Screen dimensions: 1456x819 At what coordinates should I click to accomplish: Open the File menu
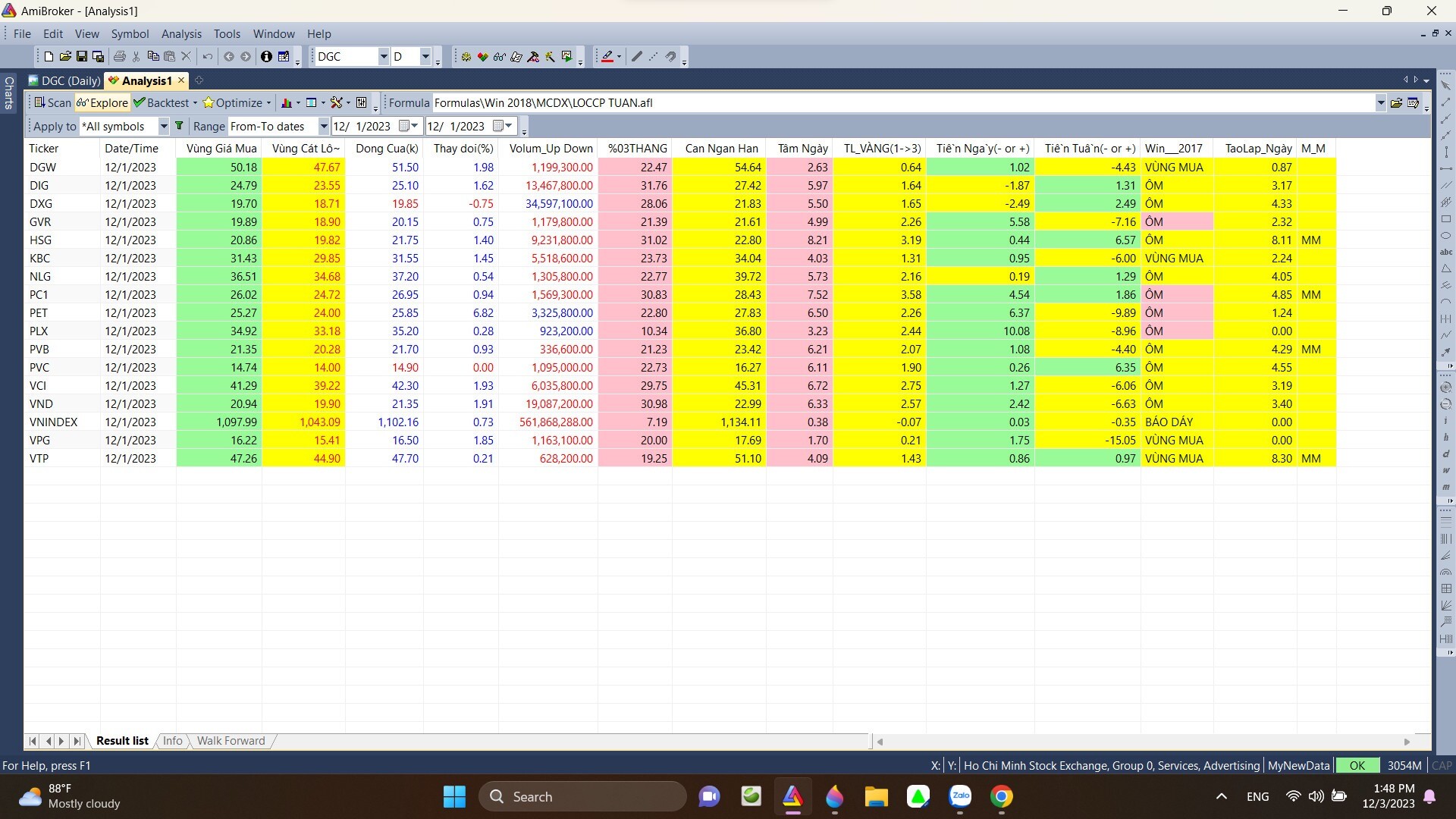22,34
